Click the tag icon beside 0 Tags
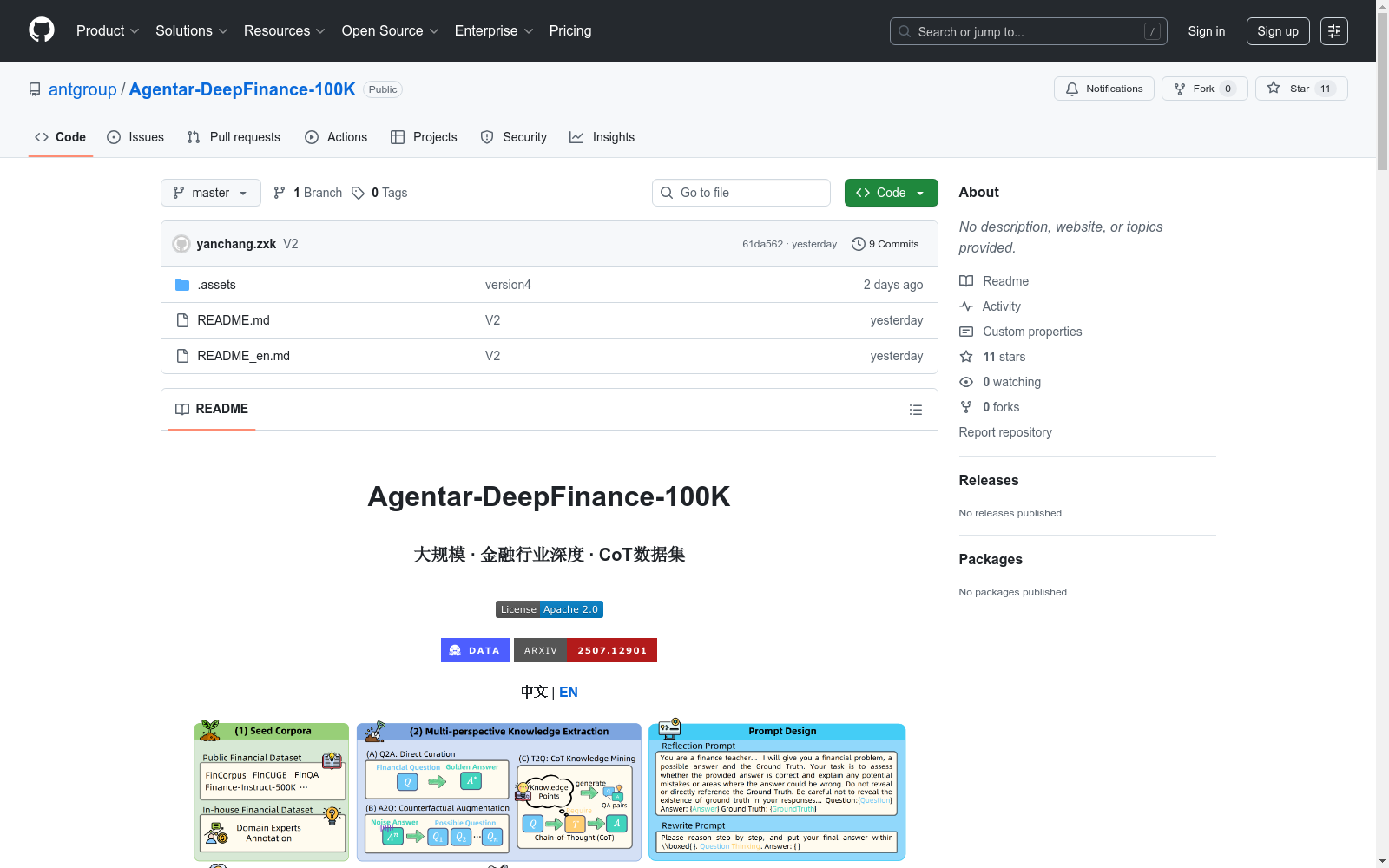1389x868 pixels. coord(358,193)
